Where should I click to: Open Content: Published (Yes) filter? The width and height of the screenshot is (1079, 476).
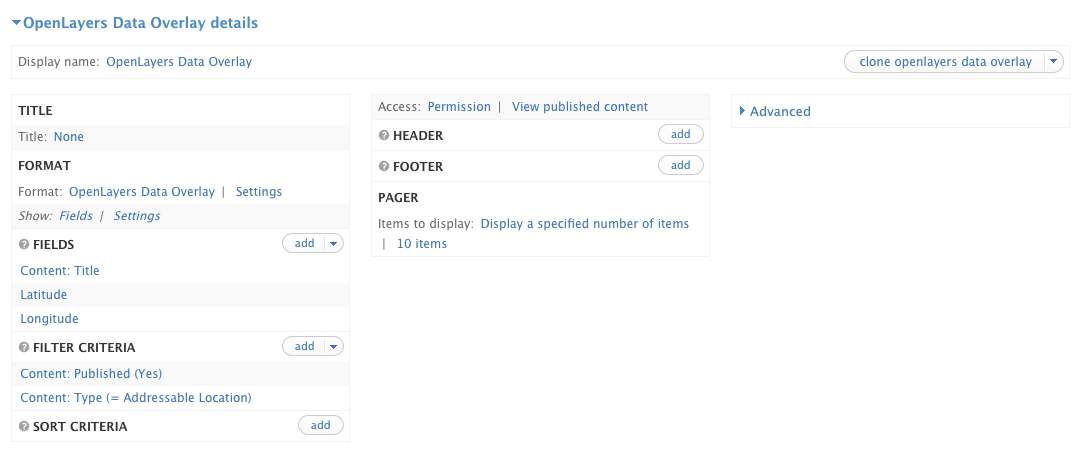coord(91,374)
